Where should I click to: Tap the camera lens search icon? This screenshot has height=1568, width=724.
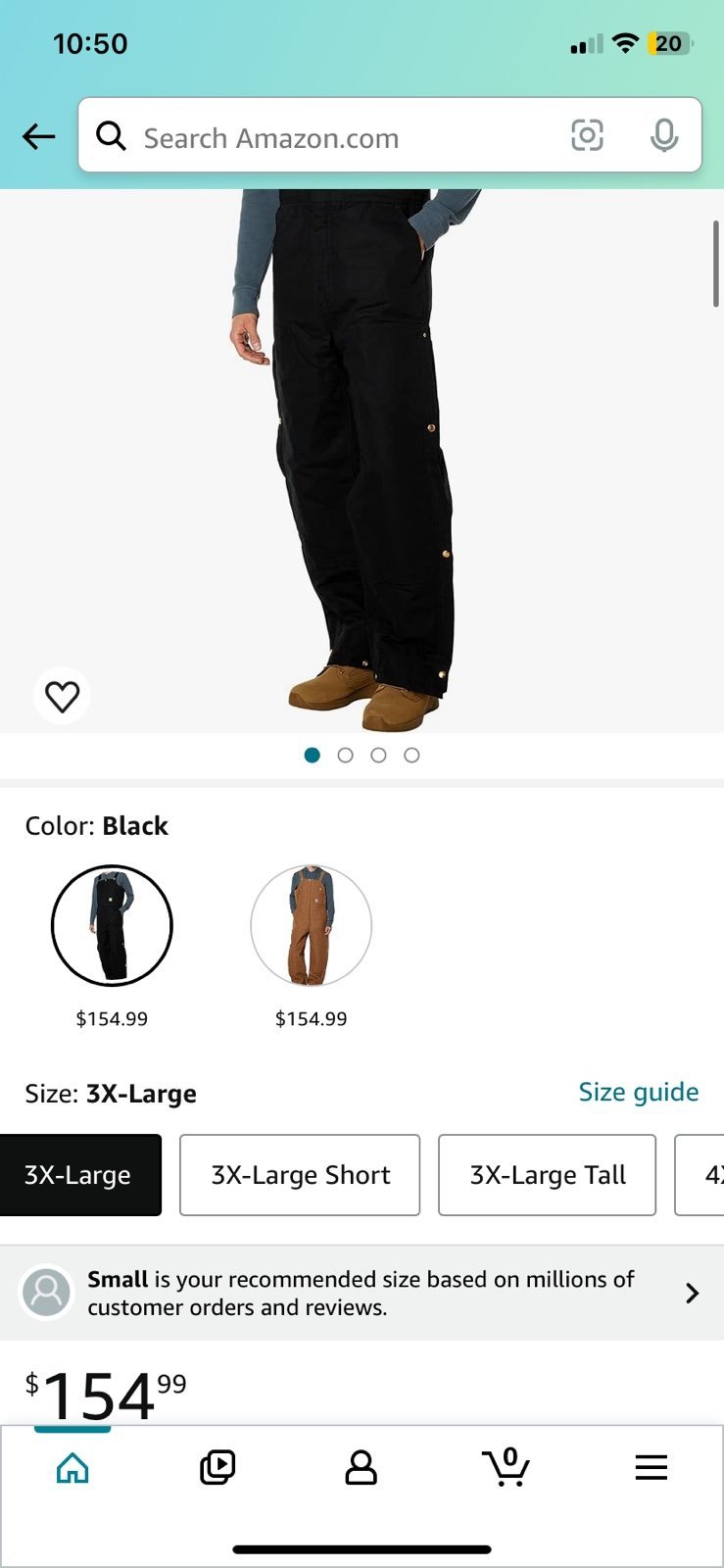tap(587, 135)
